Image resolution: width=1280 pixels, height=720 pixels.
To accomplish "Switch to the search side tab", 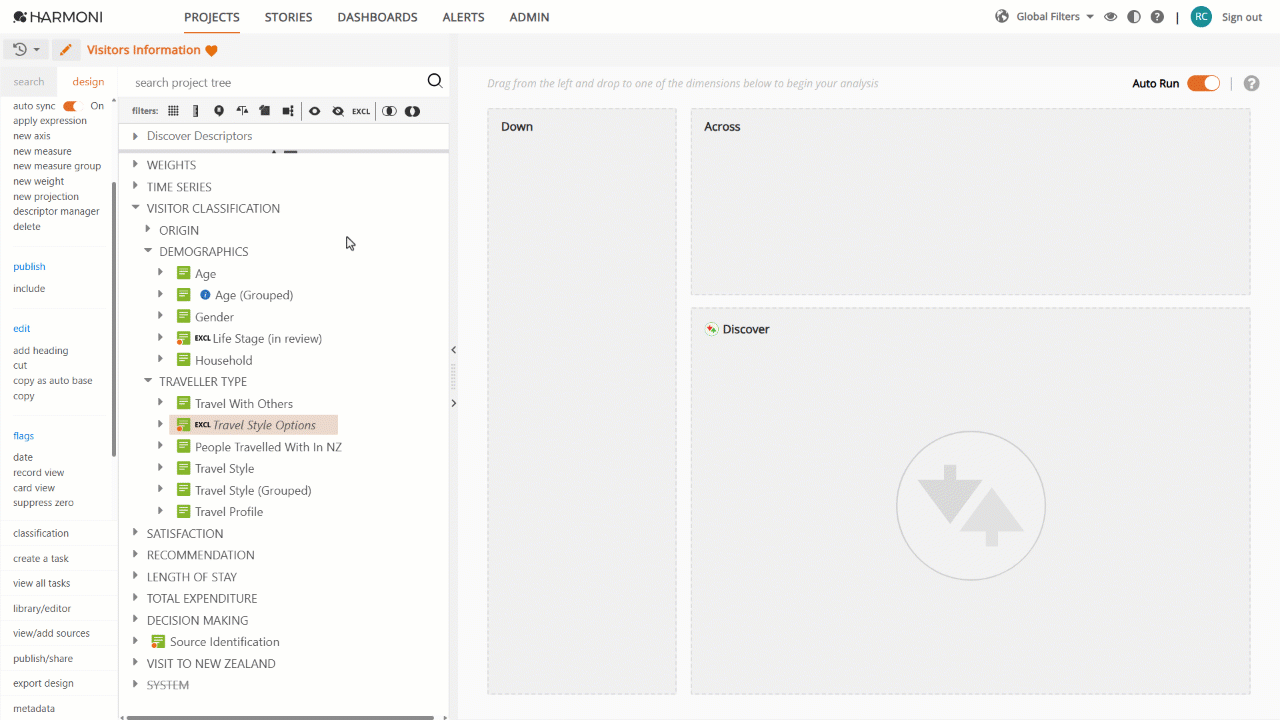I will tap(29, 82).
